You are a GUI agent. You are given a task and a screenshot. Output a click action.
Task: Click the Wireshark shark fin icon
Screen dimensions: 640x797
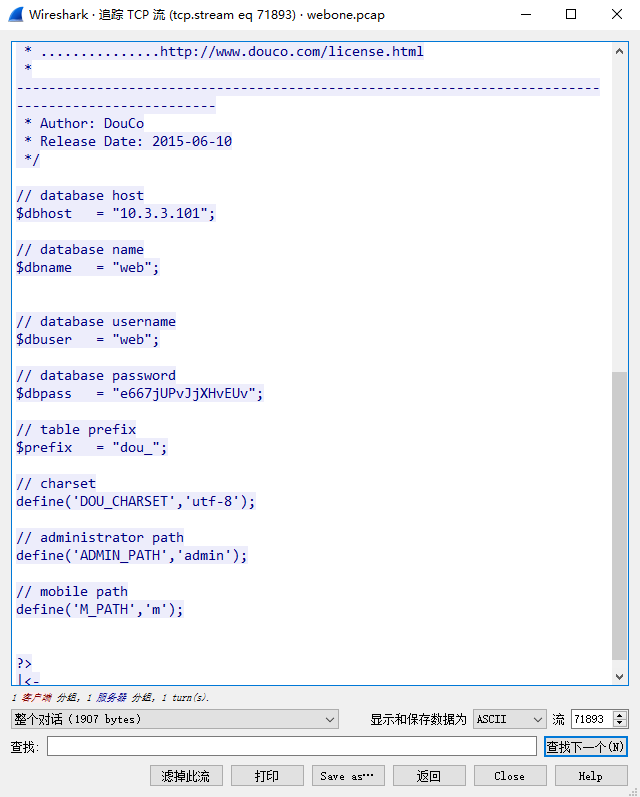coord(16,14)
